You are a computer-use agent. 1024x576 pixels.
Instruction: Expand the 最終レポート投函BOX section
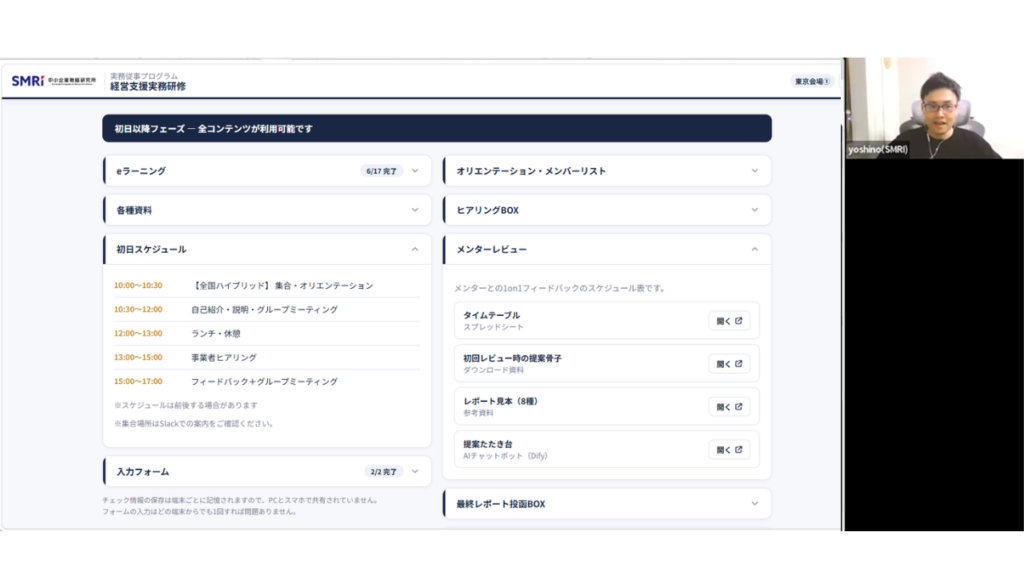[755, 504]
